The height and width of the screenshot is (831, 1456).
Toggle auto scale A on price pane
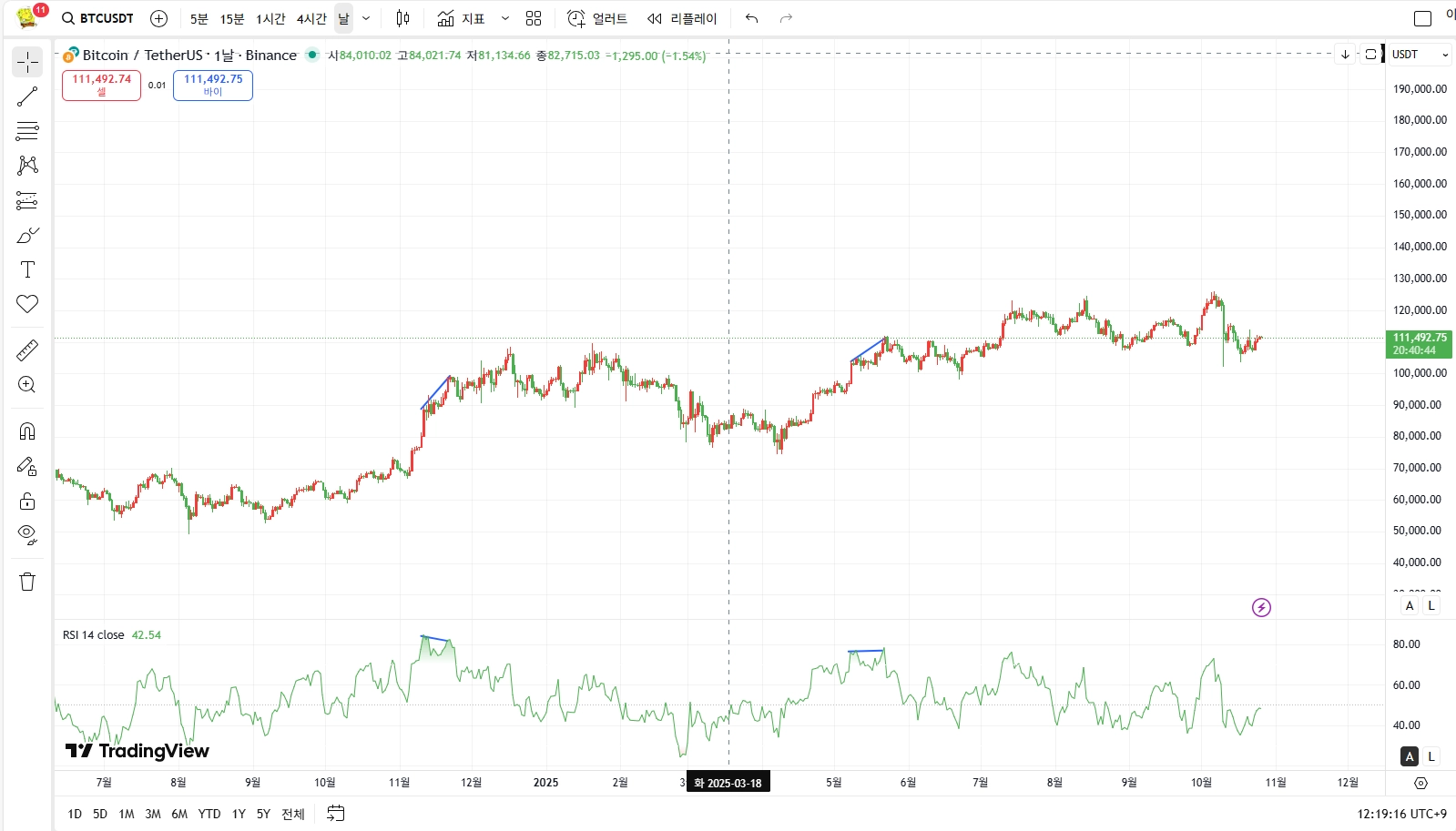click(1410, 605)
